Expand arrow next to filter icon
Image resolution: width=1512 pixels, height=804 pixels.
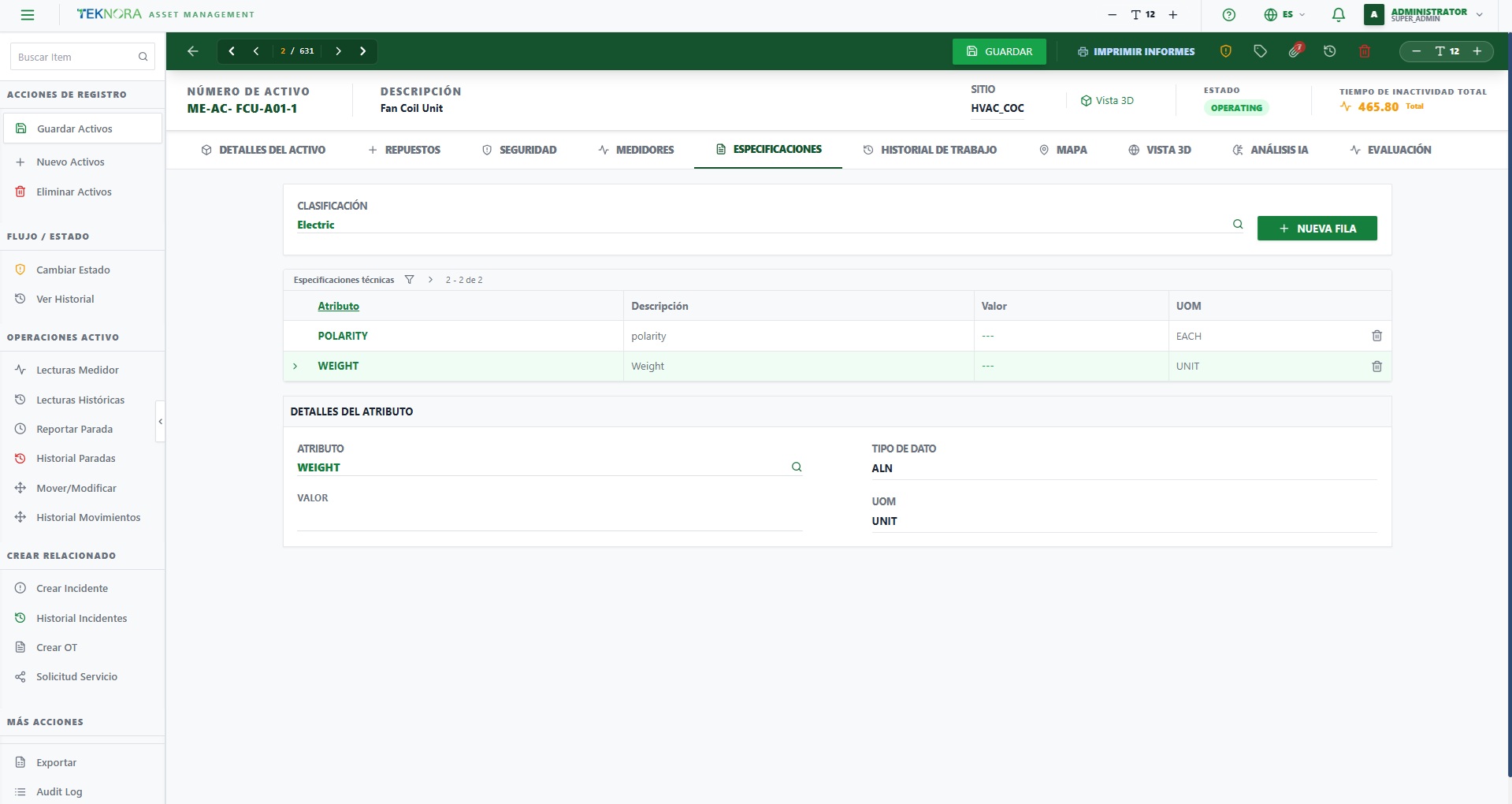(430, 280)
